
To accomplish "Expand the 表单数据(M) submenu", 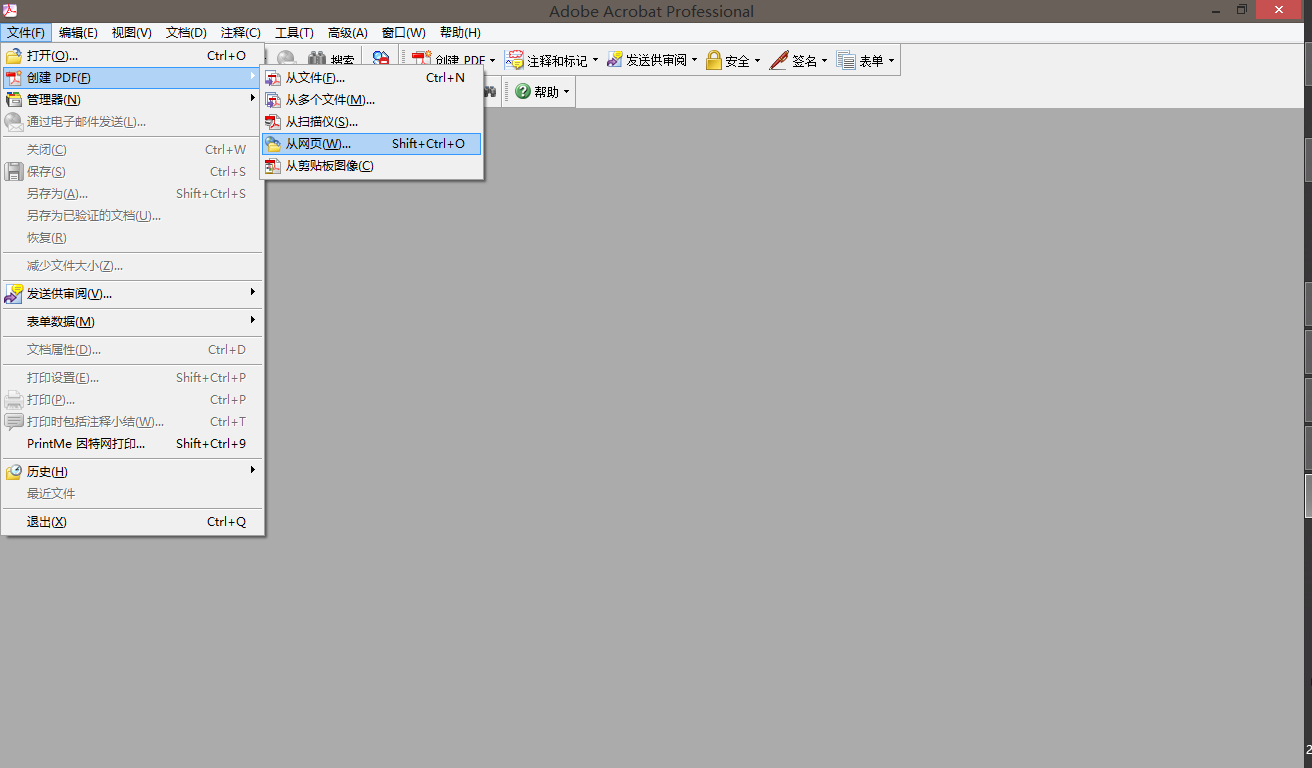I will [x=132, y=322].
